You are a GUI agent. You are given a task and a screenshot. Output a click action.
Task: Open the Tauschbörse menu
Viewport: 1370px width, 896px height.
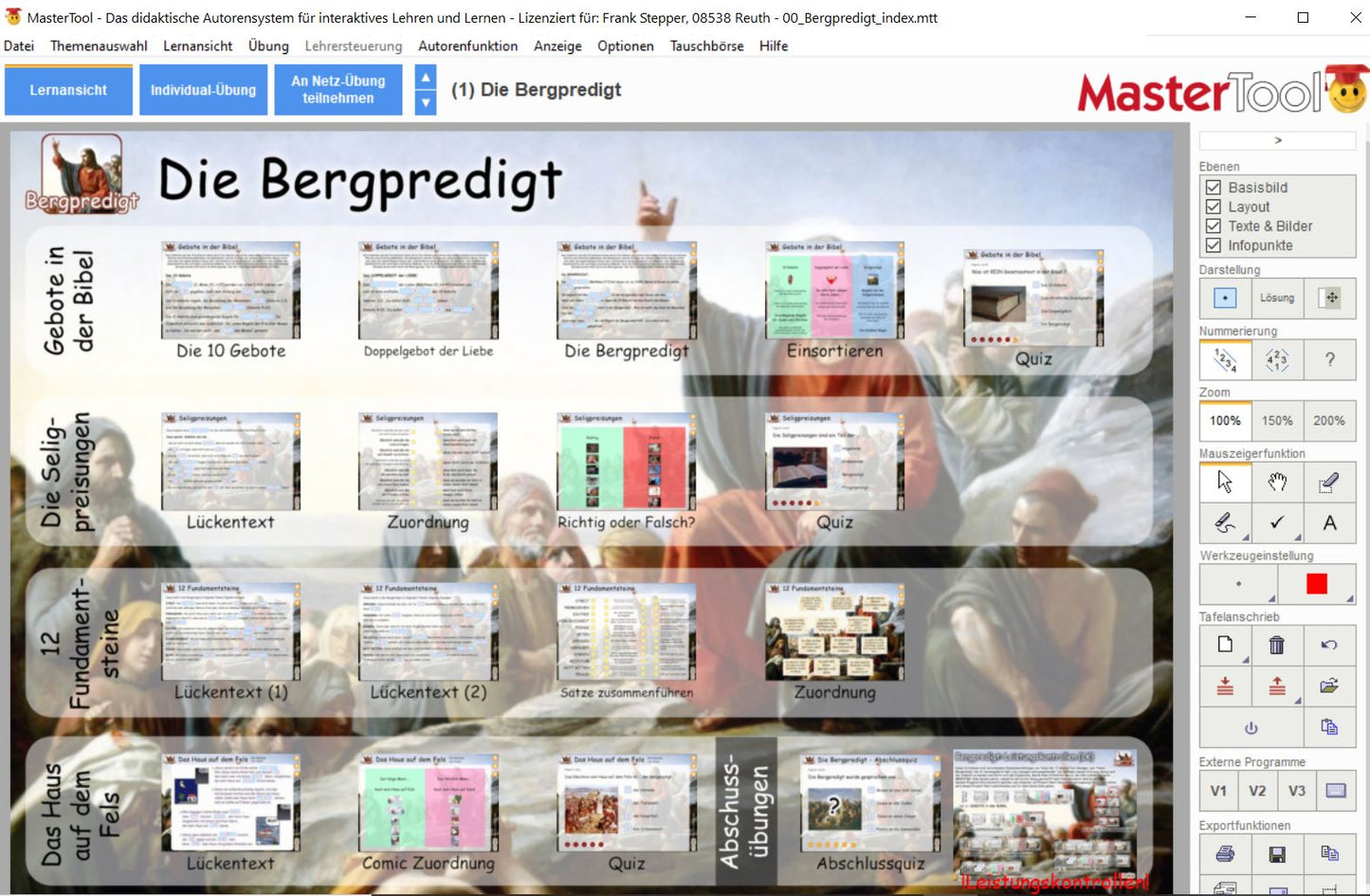coord(706,46)
